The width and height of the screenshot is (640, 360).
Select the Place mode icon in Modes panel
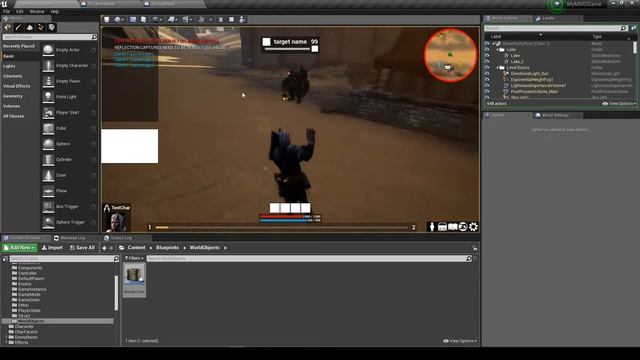[7, 27]
